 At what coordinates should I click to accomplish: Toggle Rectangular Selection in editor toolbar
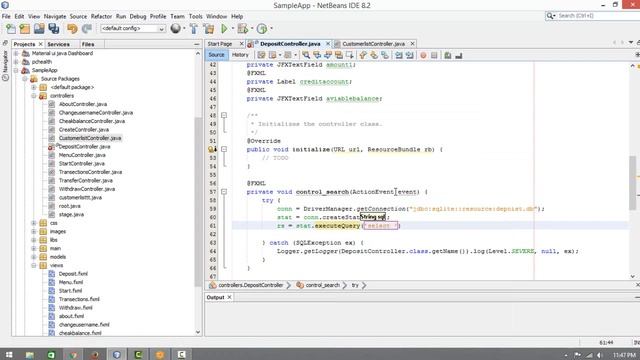coord(350,55)
